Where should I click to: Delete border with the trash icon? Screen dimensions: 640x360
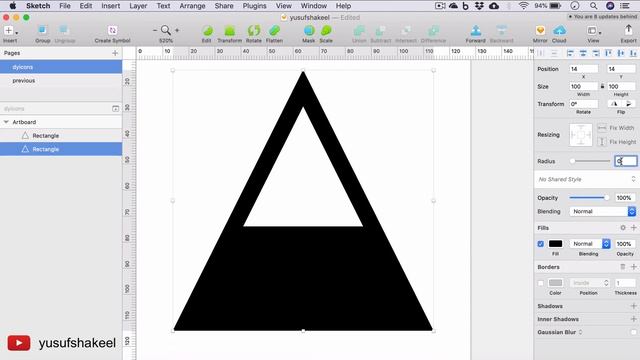[x=623, y=267]
